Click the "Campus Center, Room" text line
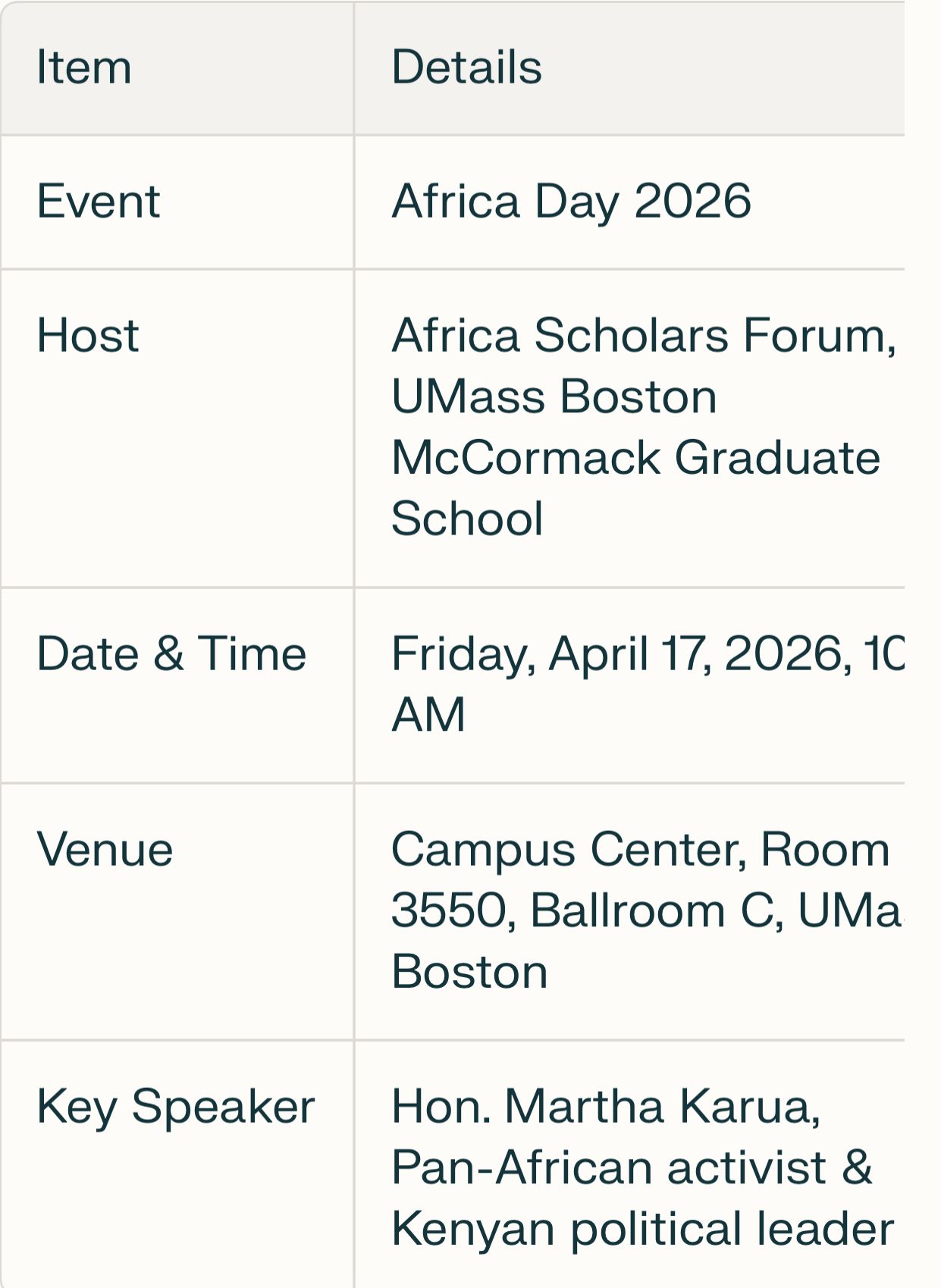 pyautogui.click(x=640, y=849)
